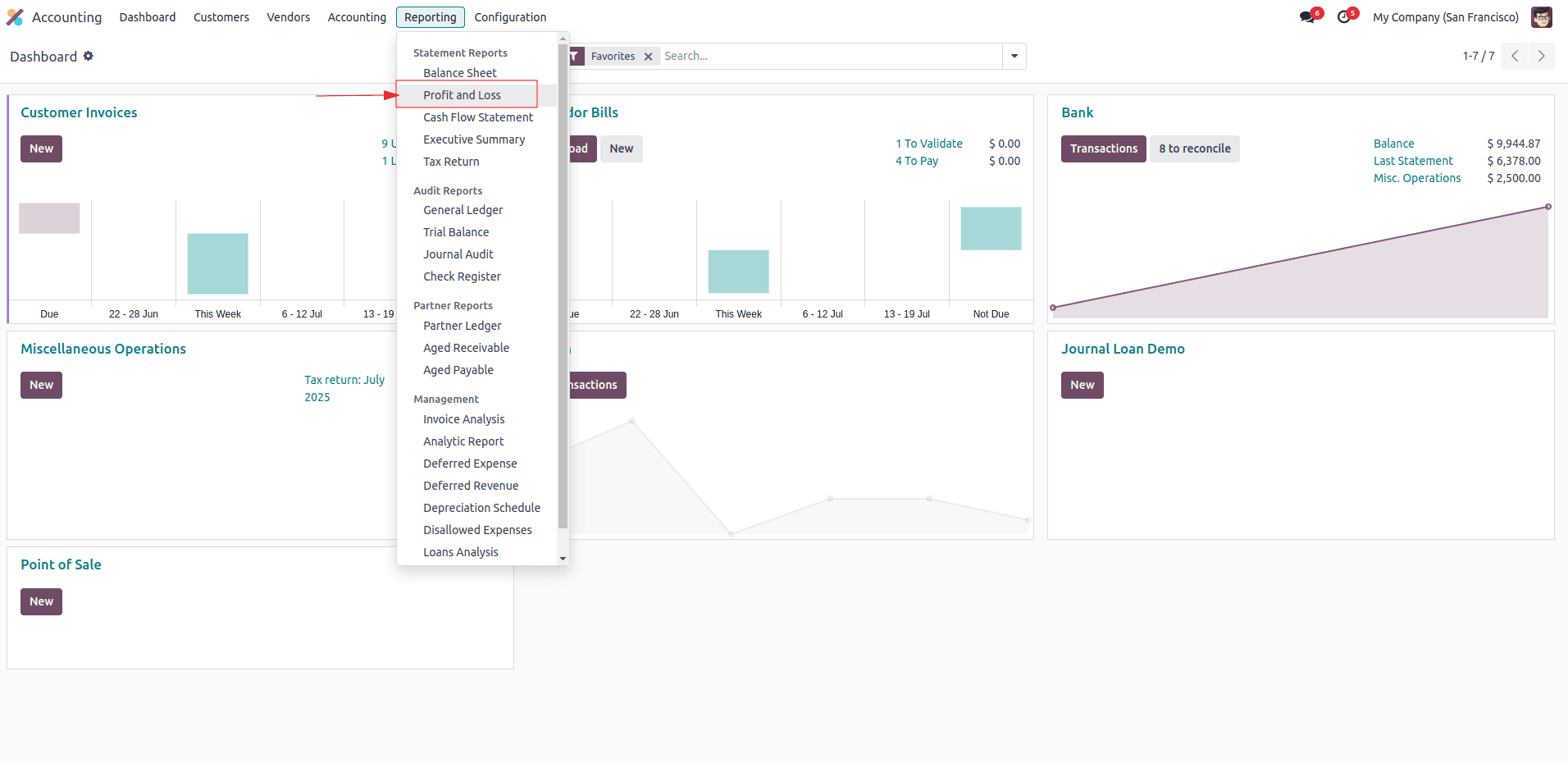The image size is (1568, 763).
Task: Go to next page arrow
Action: pyautogui.click(x=1541, y=56)
